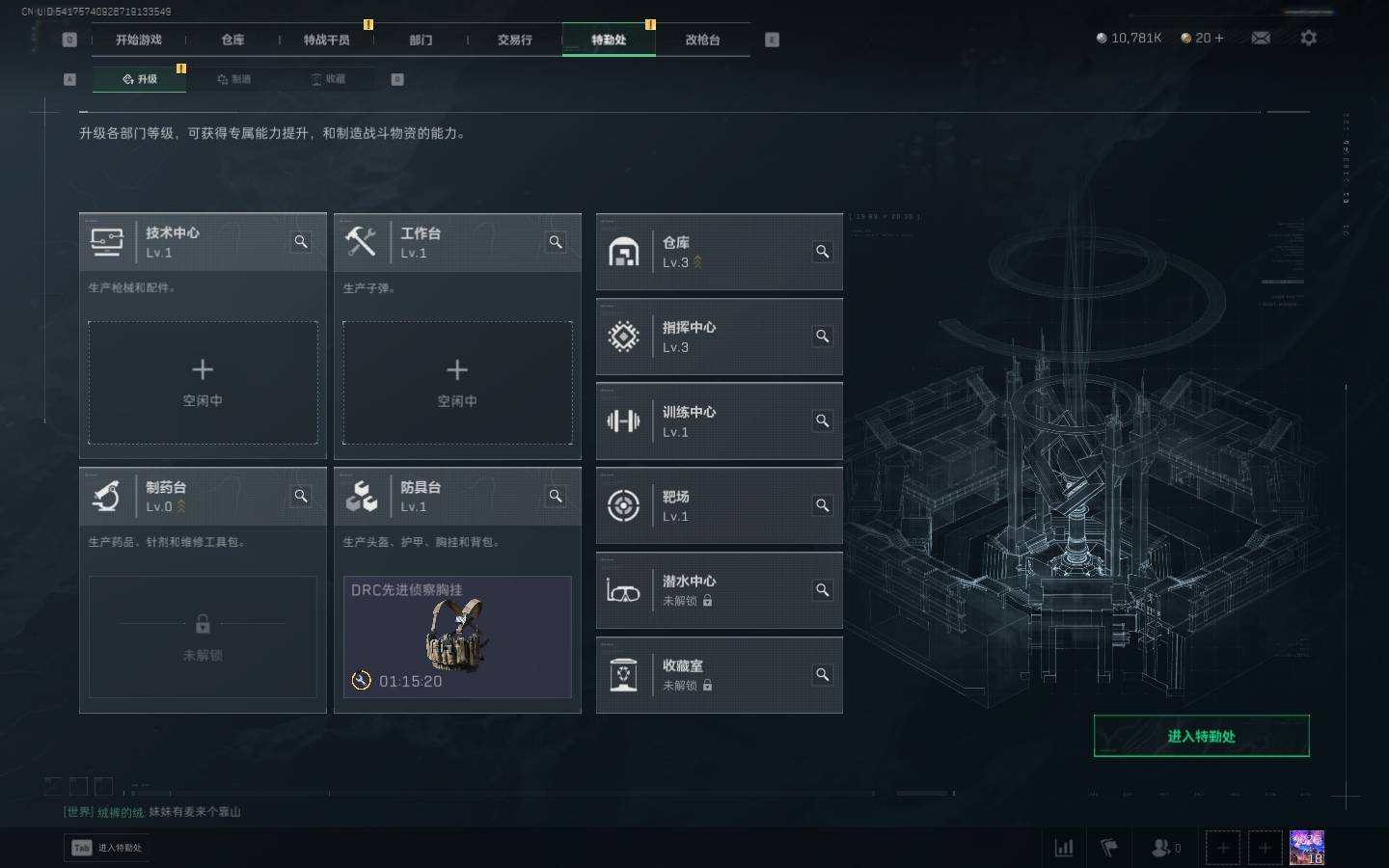The image size is (1389, 868).
Task: Open the mail envelope icon
Action: pyautogui.click(x=1261, y=38)
